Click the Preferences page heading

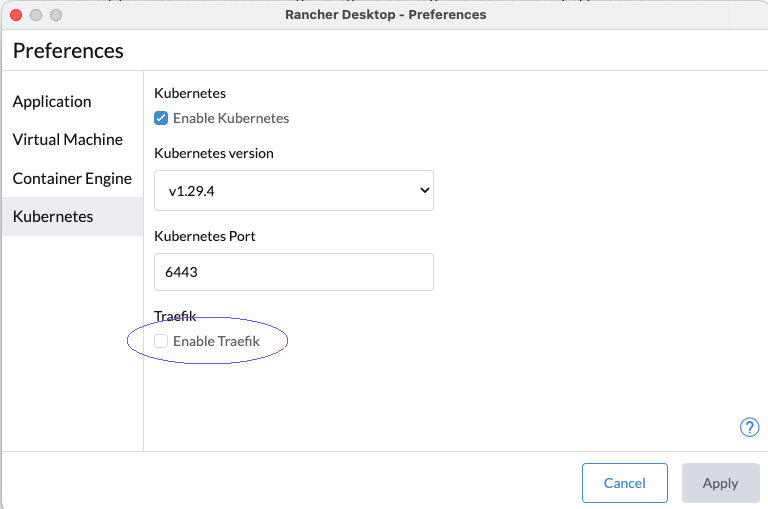pos(68,50)
